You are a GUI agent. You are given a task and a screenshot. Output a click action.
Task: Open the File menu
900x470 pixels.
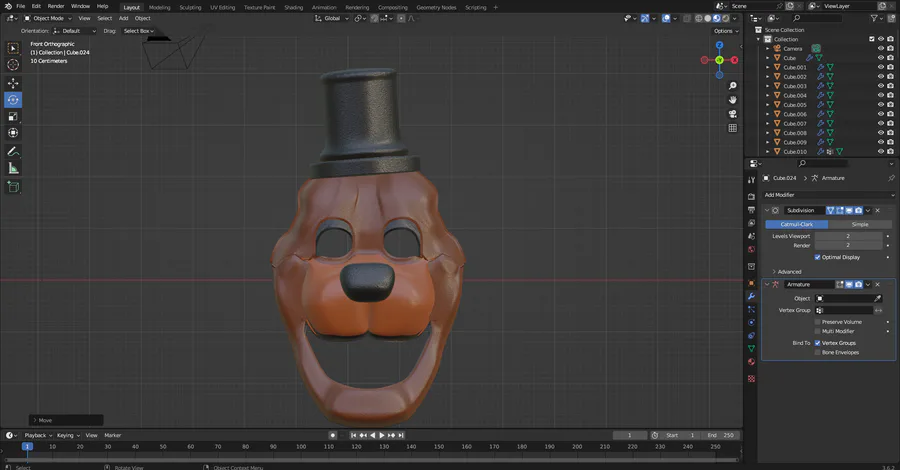(x=21, y=6)
